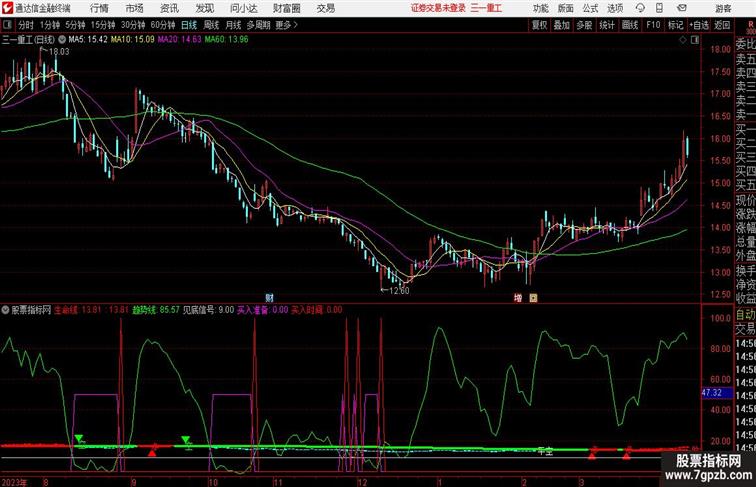Screen dimensions: 756x487
Task: Open the 版面 menu
Action: pyautogui.click(x=566, y=8)
